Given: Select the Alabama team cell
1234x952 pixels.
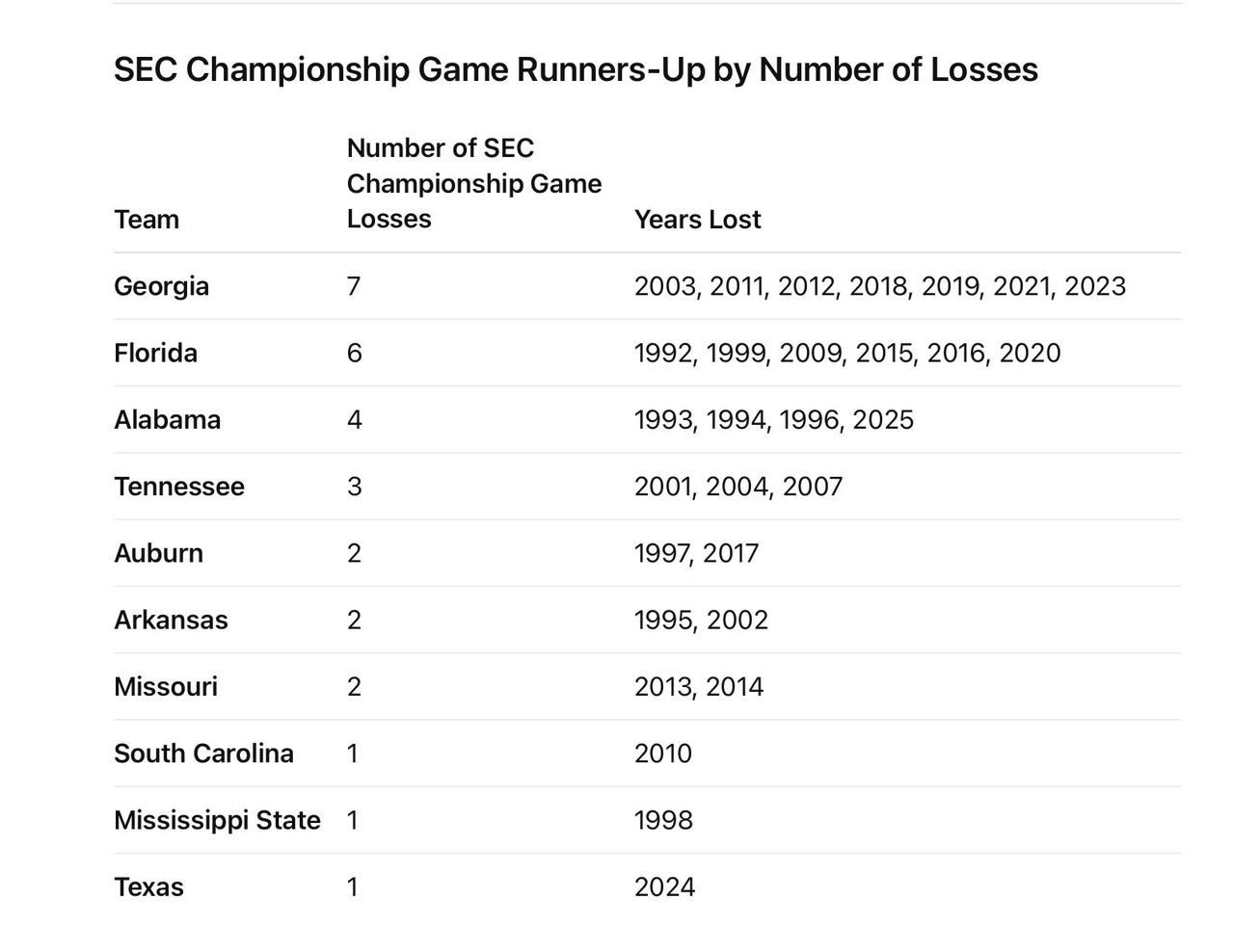Looking at the screenshot, I should (167, 419).
